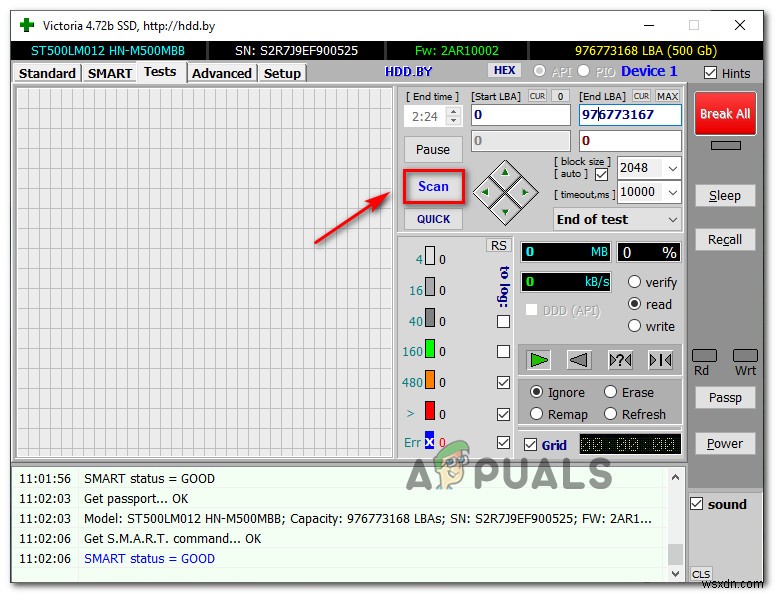Select the Remap radio option
The width and height of the screenshot is (775, 594).
coord(536,414)
